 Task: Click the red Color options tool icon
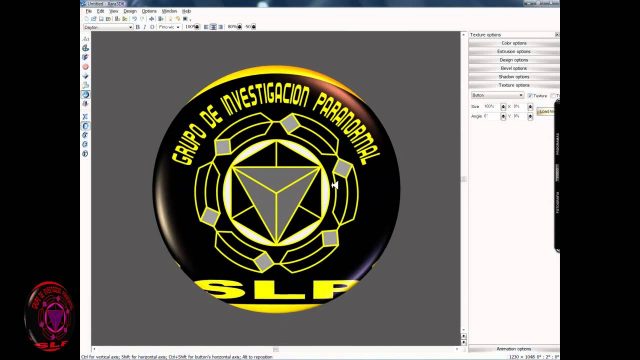(85, 67)
